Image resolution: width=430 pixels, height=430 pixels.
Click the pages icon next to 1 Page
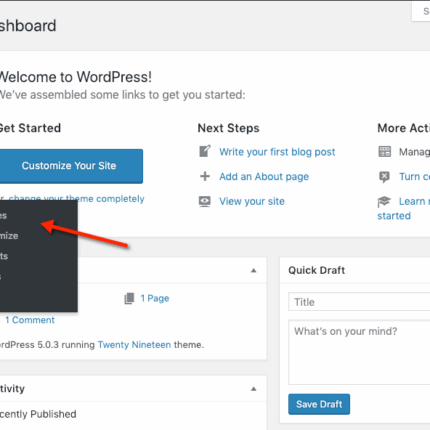[x=129, y=298]
